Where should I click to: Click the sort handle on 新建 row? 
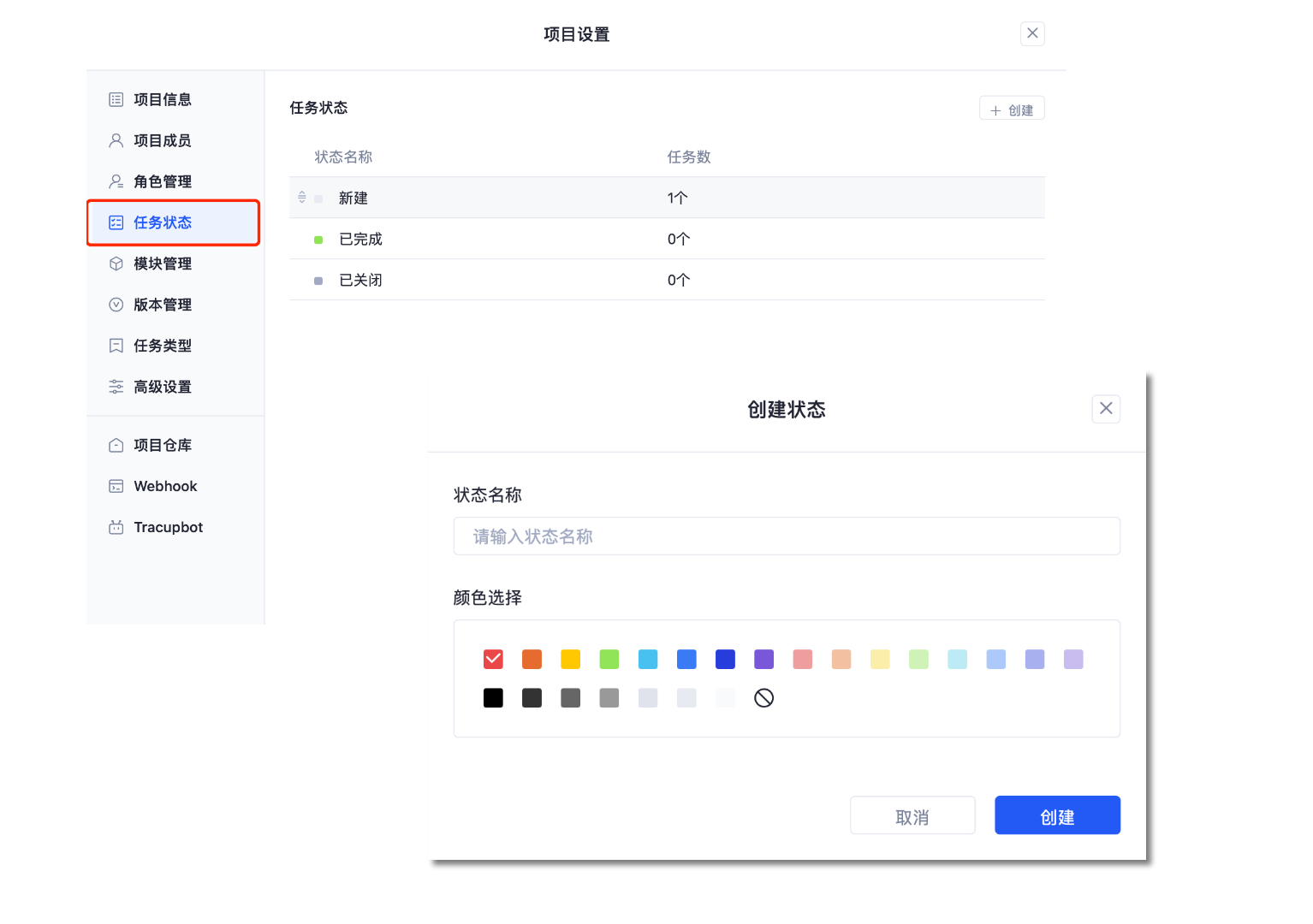click(x=302, y=198)
